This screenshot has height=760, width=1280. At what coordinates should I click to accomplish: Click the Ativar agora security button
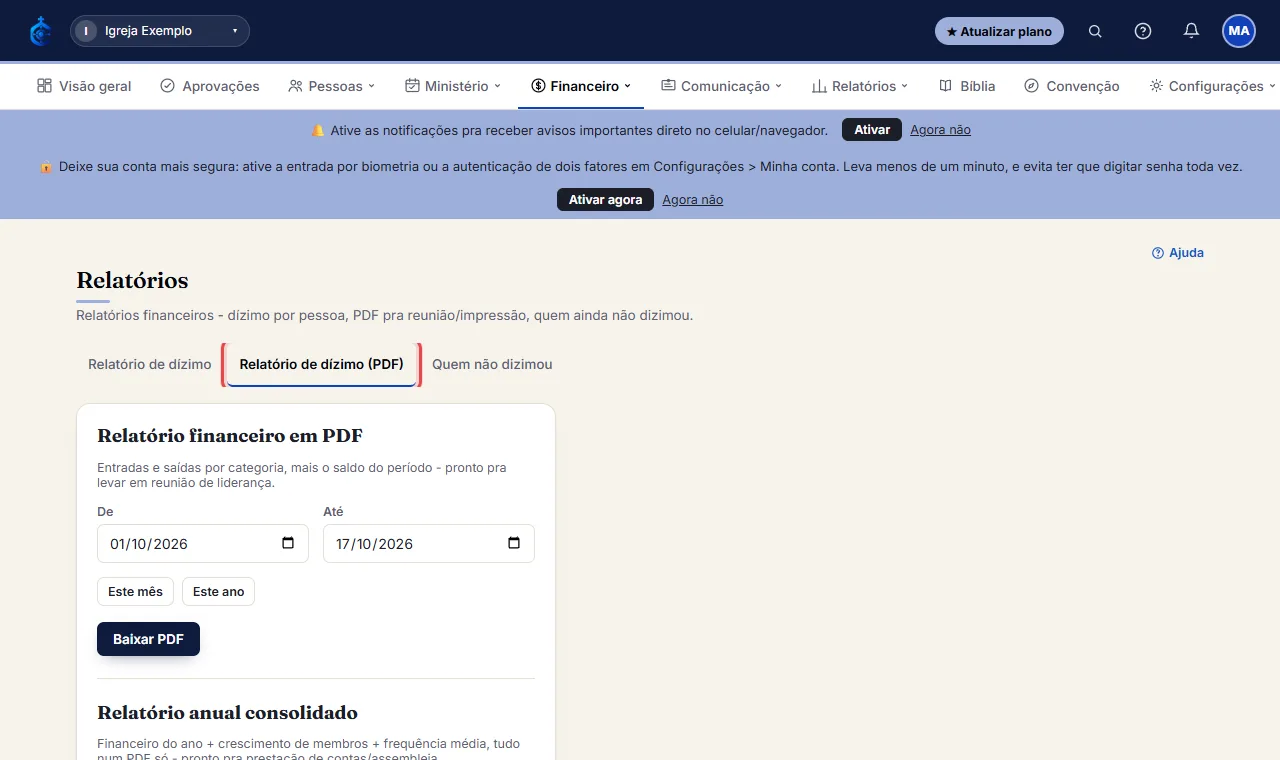click(x=605, y=200)
